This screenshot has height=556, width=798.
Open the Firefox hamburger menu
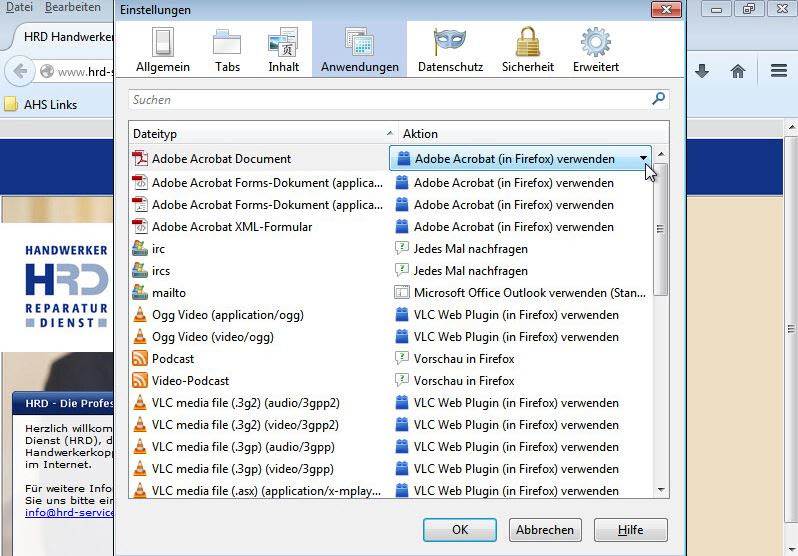(779, 71)
